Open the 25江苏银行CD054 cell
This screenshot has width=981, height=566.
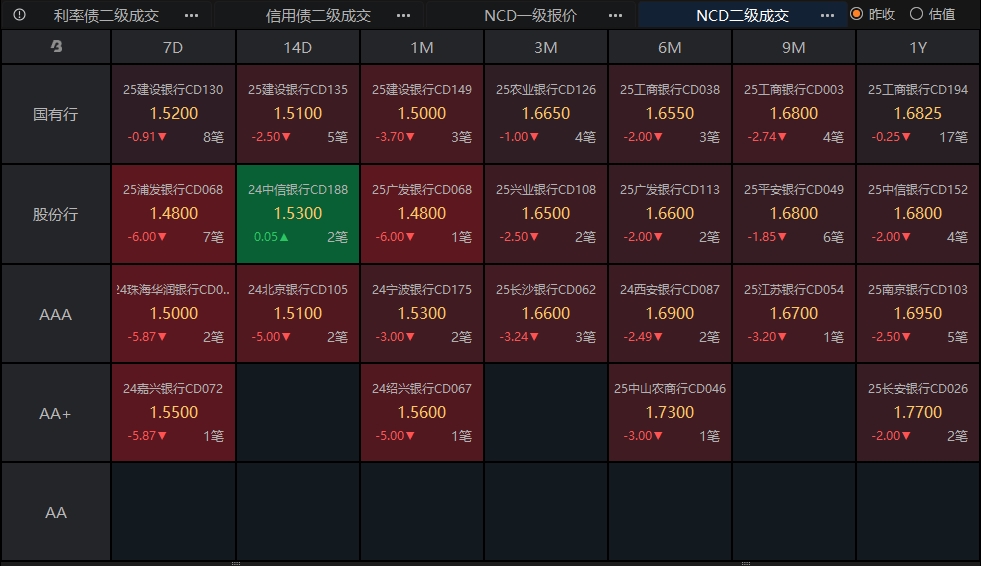point(793,313)
